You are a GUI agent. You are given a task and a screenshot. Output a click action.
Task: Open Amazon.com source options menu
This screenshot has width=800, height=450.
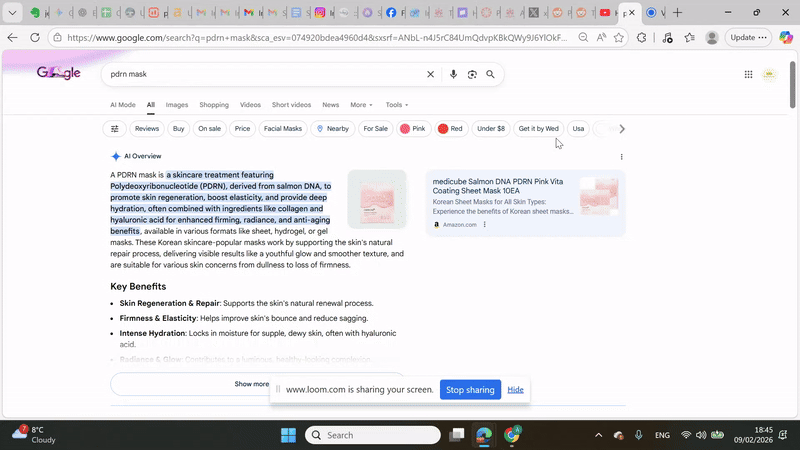tap(485, 224)
